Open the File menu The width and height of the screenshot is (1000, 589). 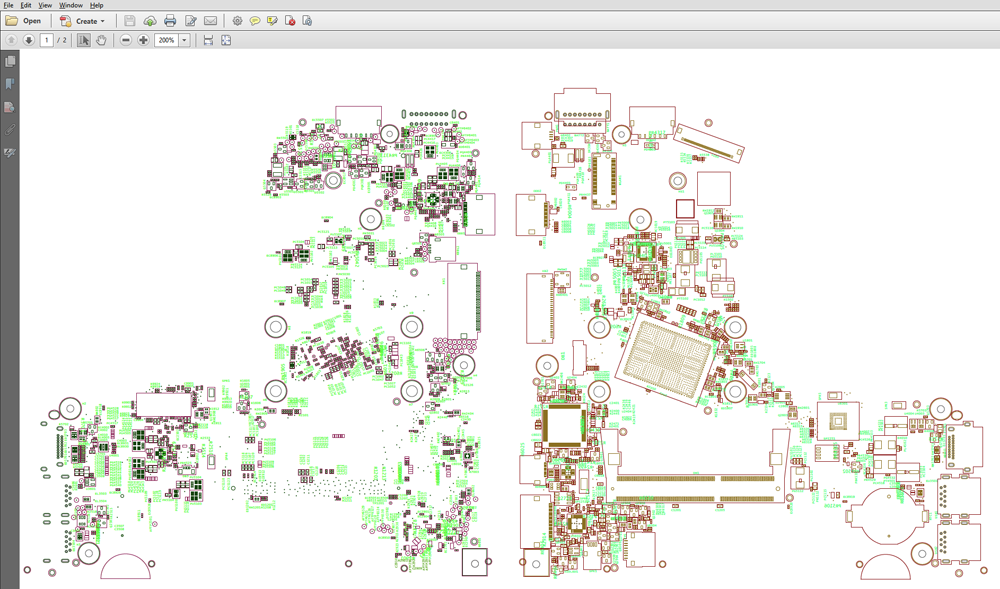tap(8, 5)
